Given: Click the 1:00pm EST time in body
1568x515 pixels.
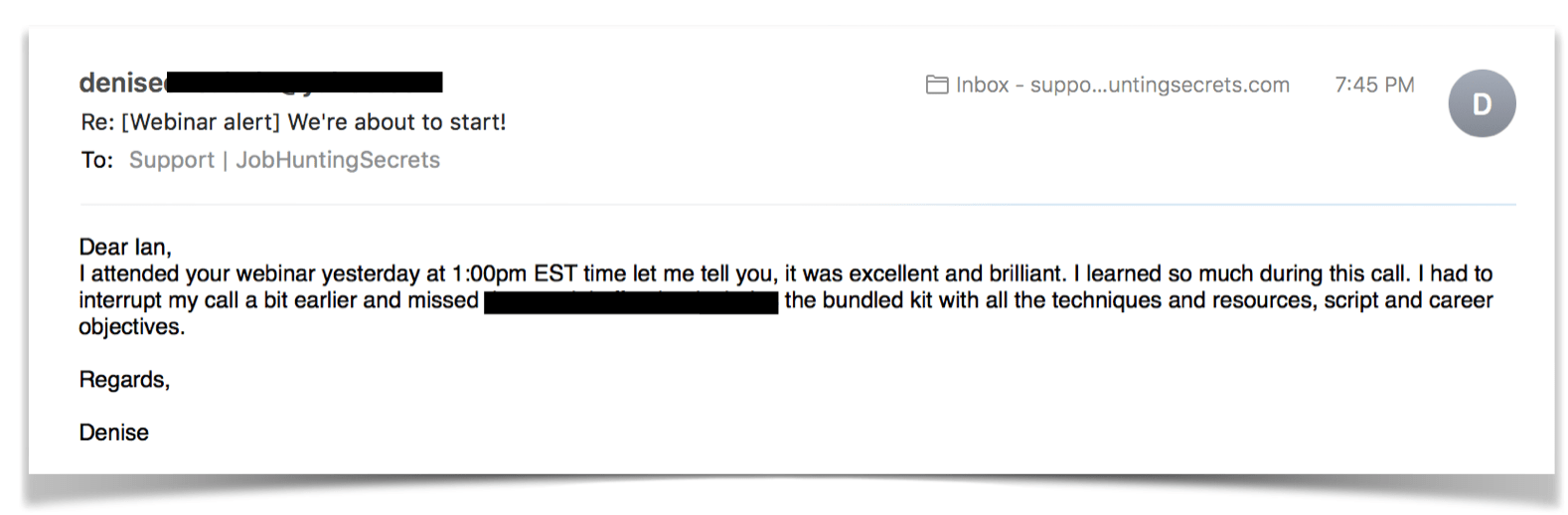Looking at the screenshot, I should 515,273.
